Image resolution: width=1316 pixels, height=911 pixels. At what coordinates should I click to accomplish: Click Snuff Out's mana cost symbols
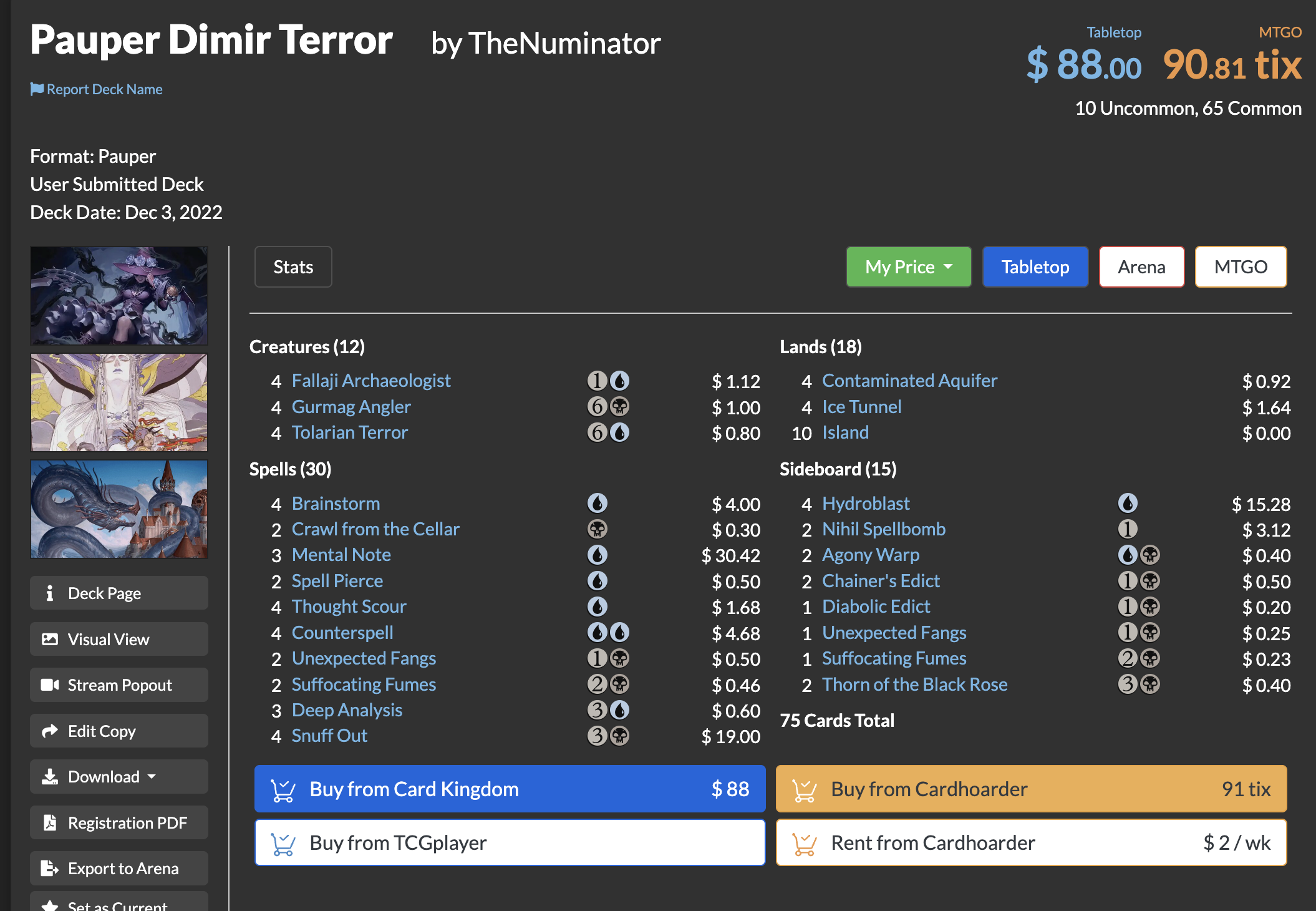click(608, 736)
